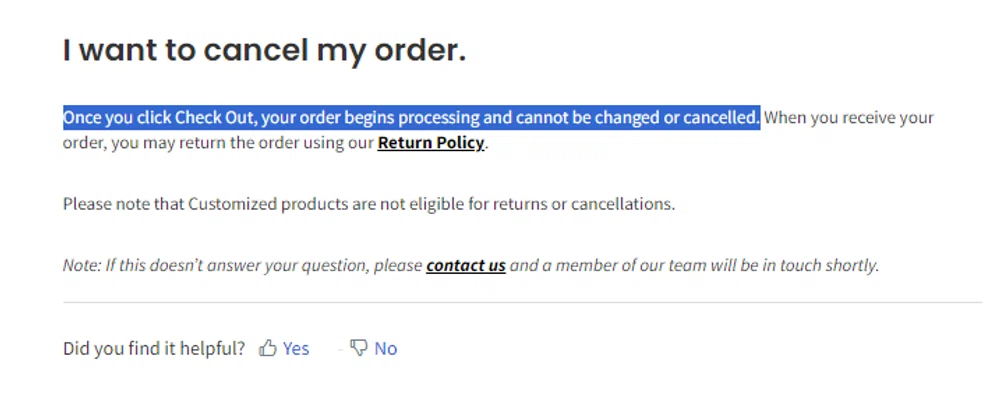Click the thumbs down icon
Image resolution: width=1000 pixels, height=404 pixels.
point(358,348)
